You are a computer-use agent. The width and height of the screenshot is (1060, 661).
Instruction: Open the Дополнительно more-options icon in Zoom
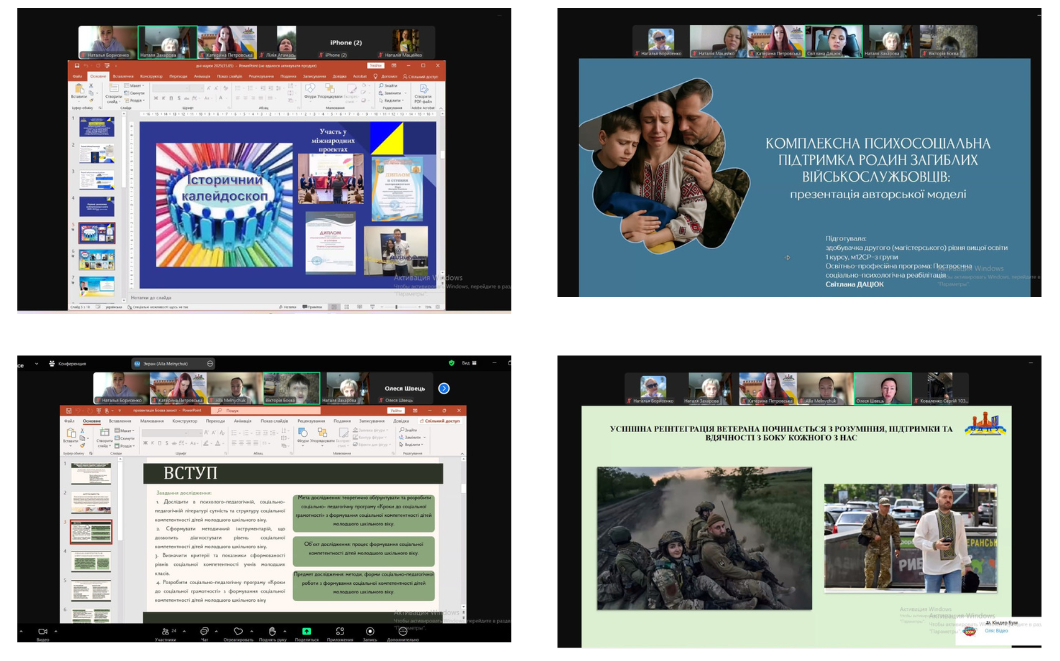[x=403, y=633]
